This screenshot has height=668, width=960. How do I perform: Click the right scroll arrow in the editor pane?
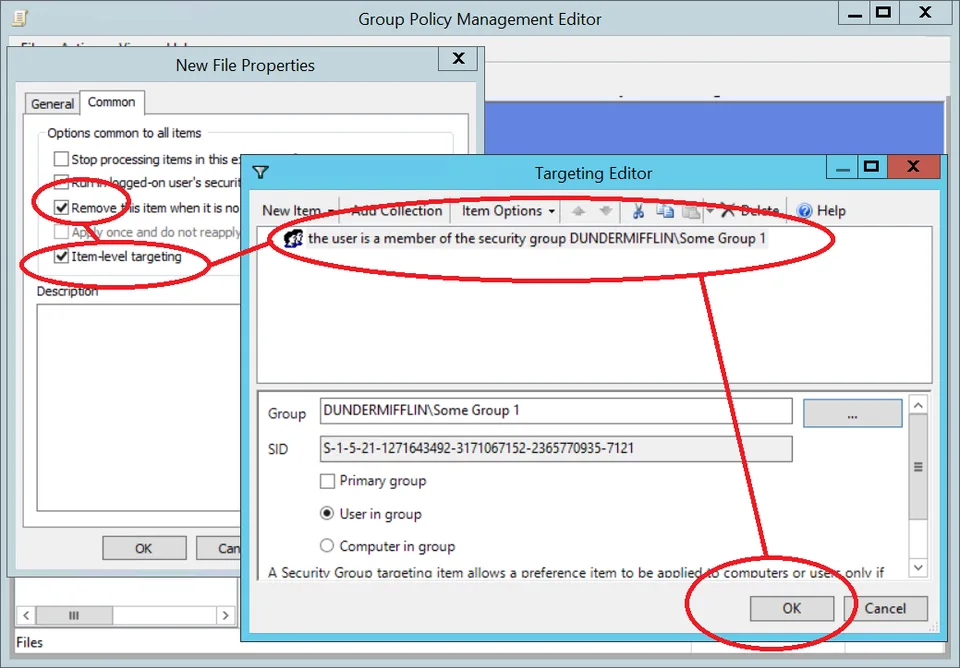(x=225, y=615)
